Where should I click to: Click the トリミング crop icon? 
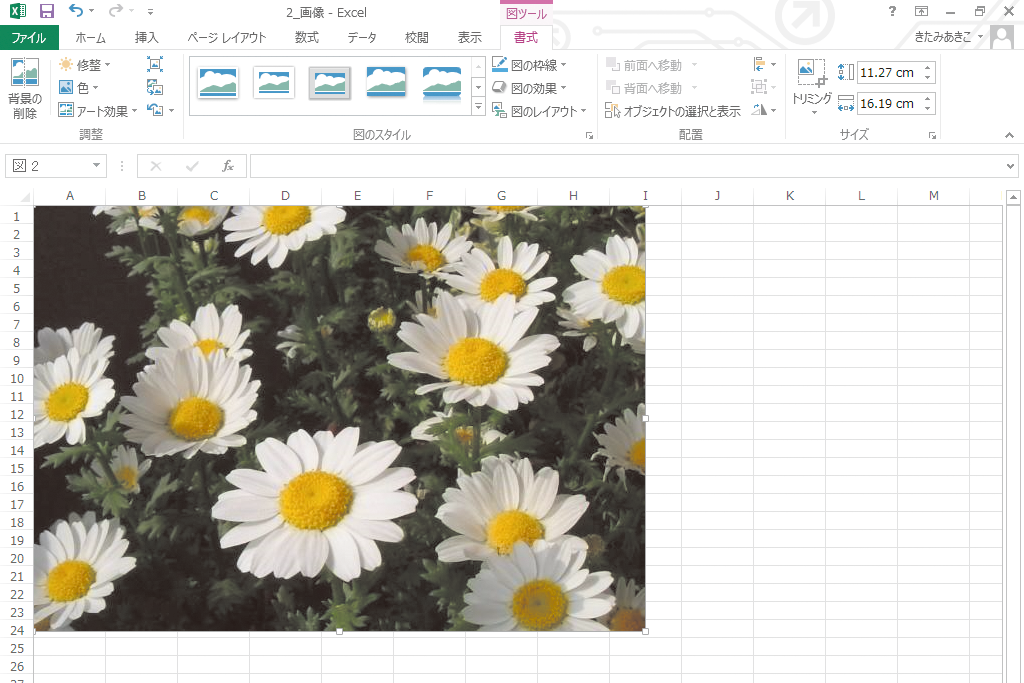coord(812,73)
